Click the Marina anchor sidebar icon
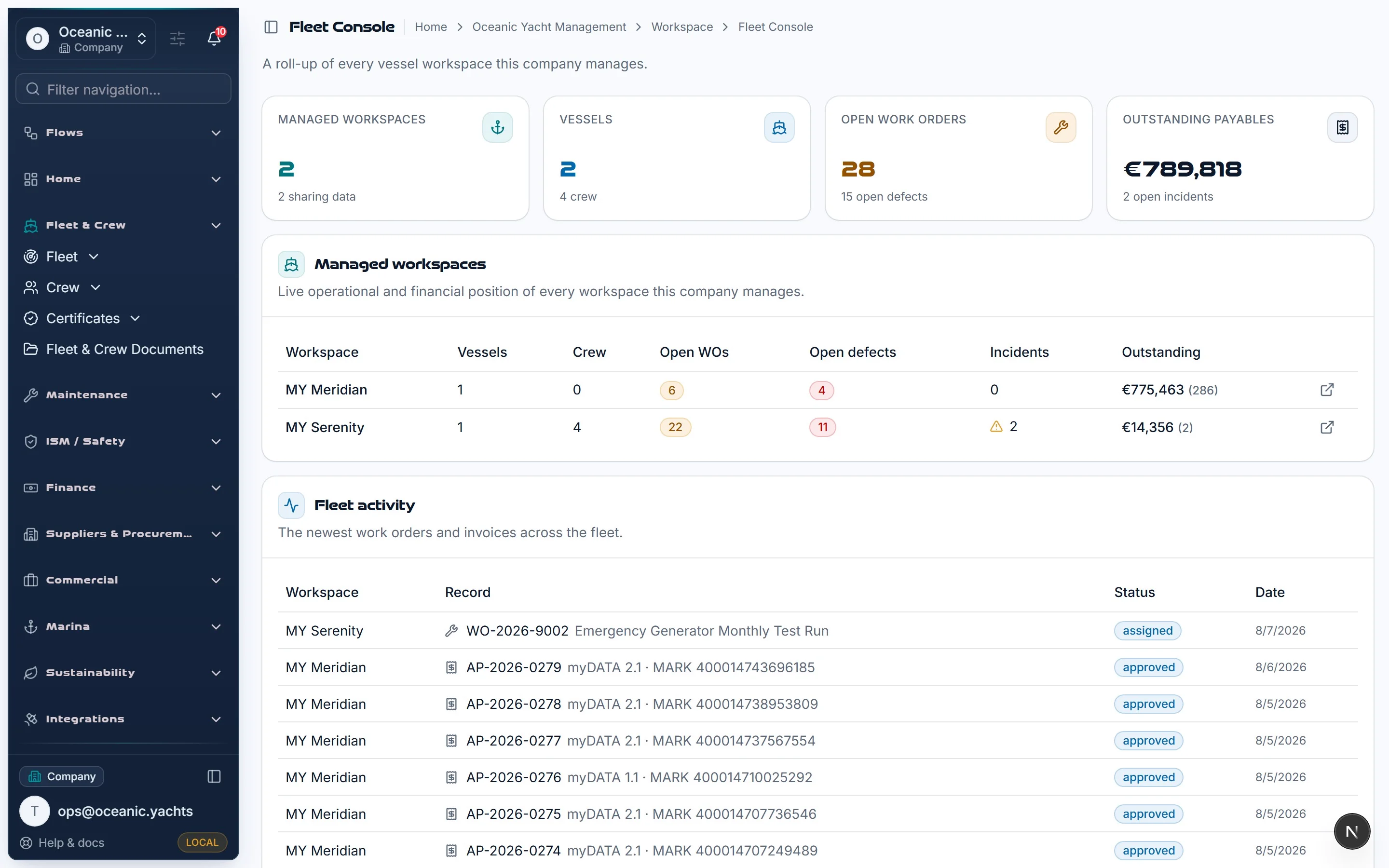Viewport: 1389px width, 868px height. (x=31, y=626)
